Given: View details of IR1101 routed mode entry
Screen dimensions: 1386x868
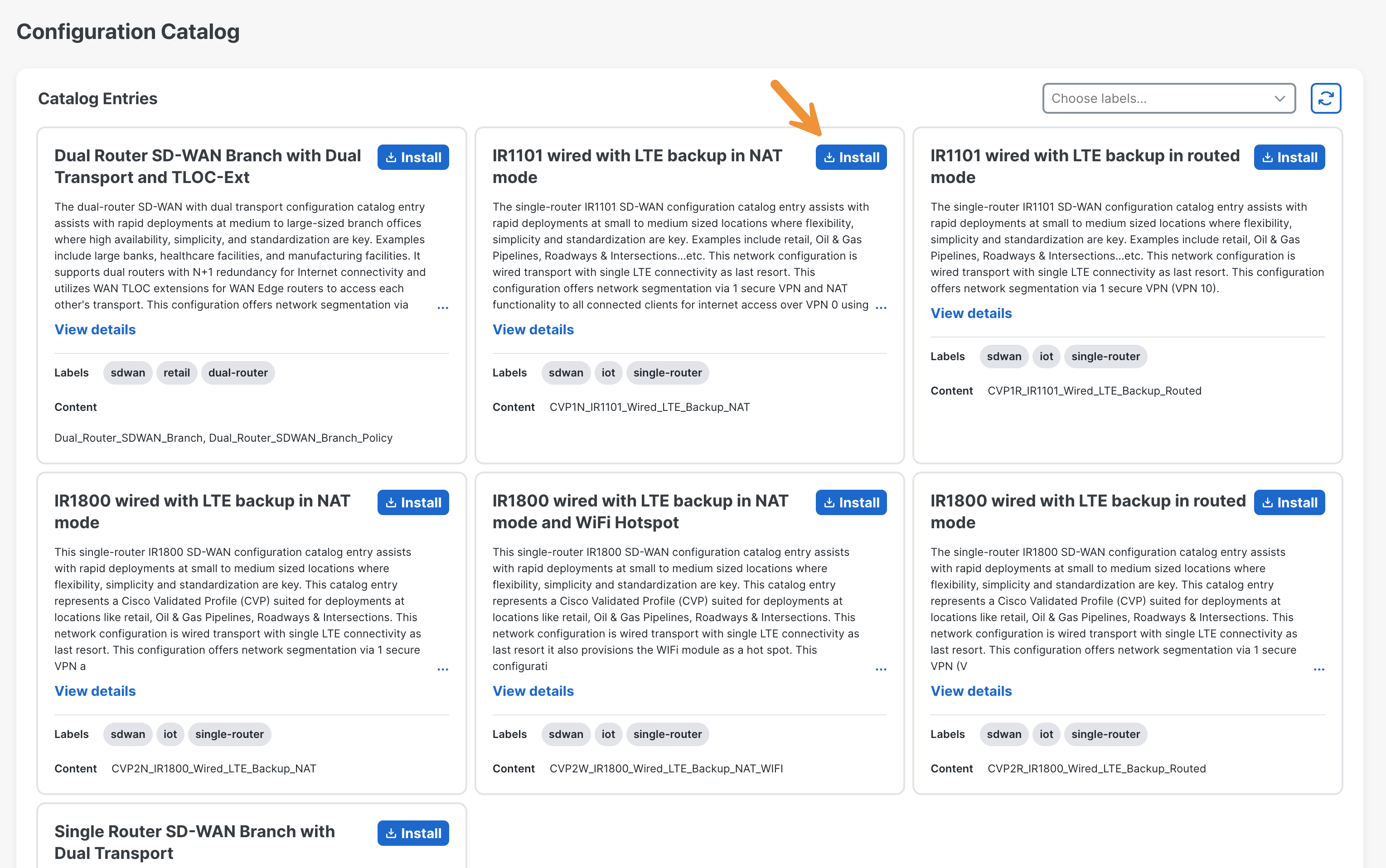Looking at the screenshot, I should coord(971,313).
